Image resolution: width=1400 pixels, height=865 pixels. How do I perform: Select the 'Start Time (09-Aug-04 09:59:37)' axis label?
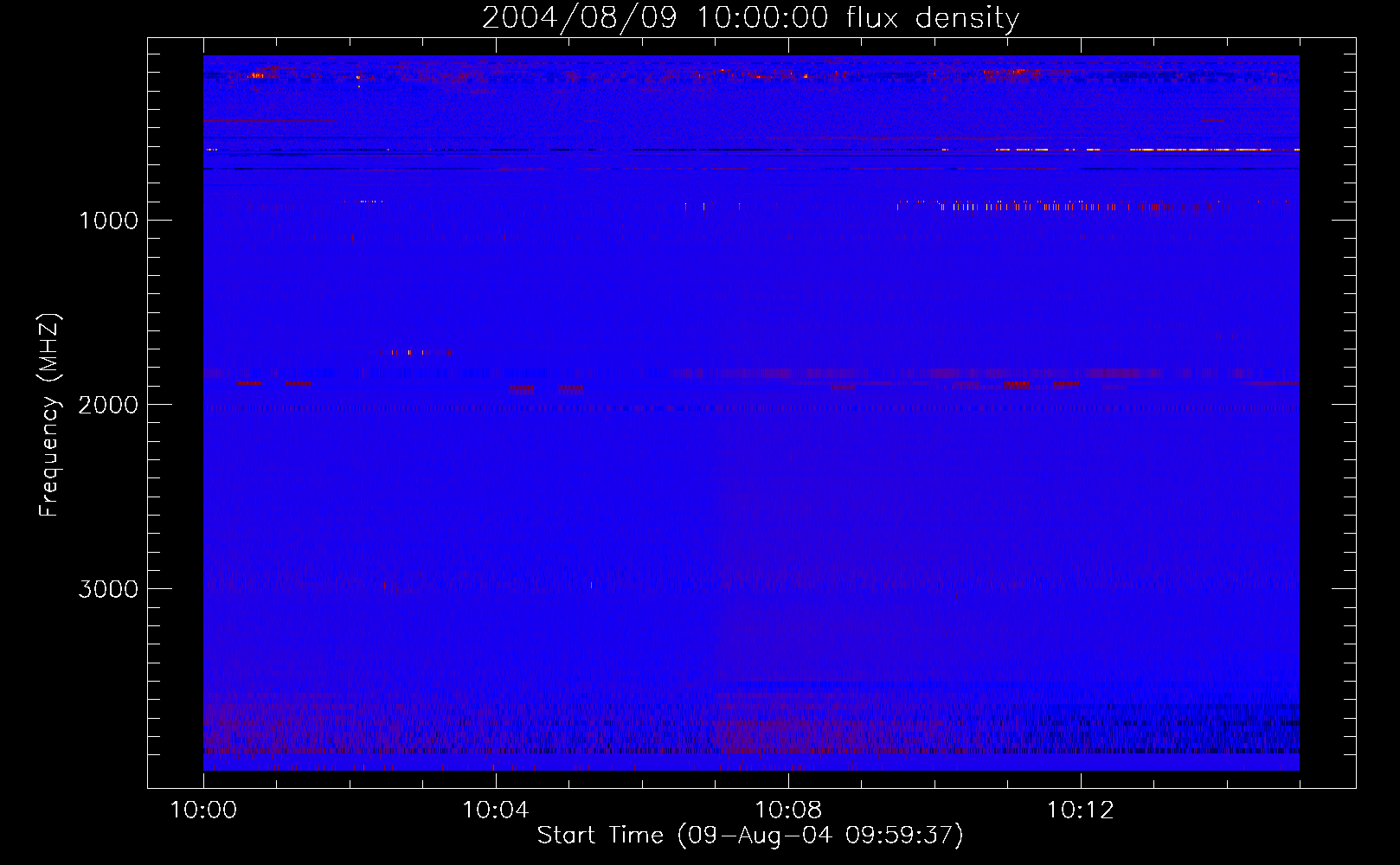pos(750,836)
